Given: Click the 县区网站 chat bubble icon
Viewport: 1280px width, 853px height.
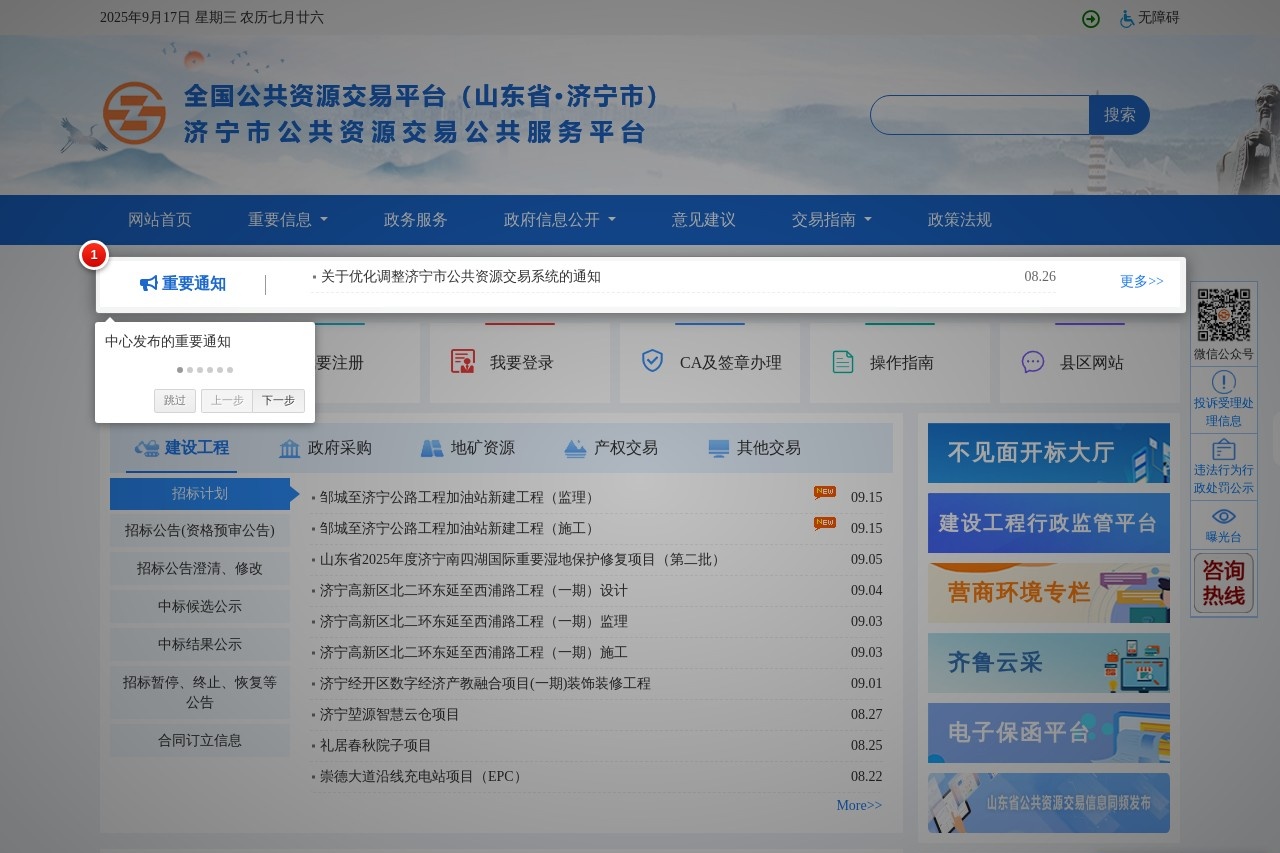Looking at the screenshot, I should click(1031, 361).
